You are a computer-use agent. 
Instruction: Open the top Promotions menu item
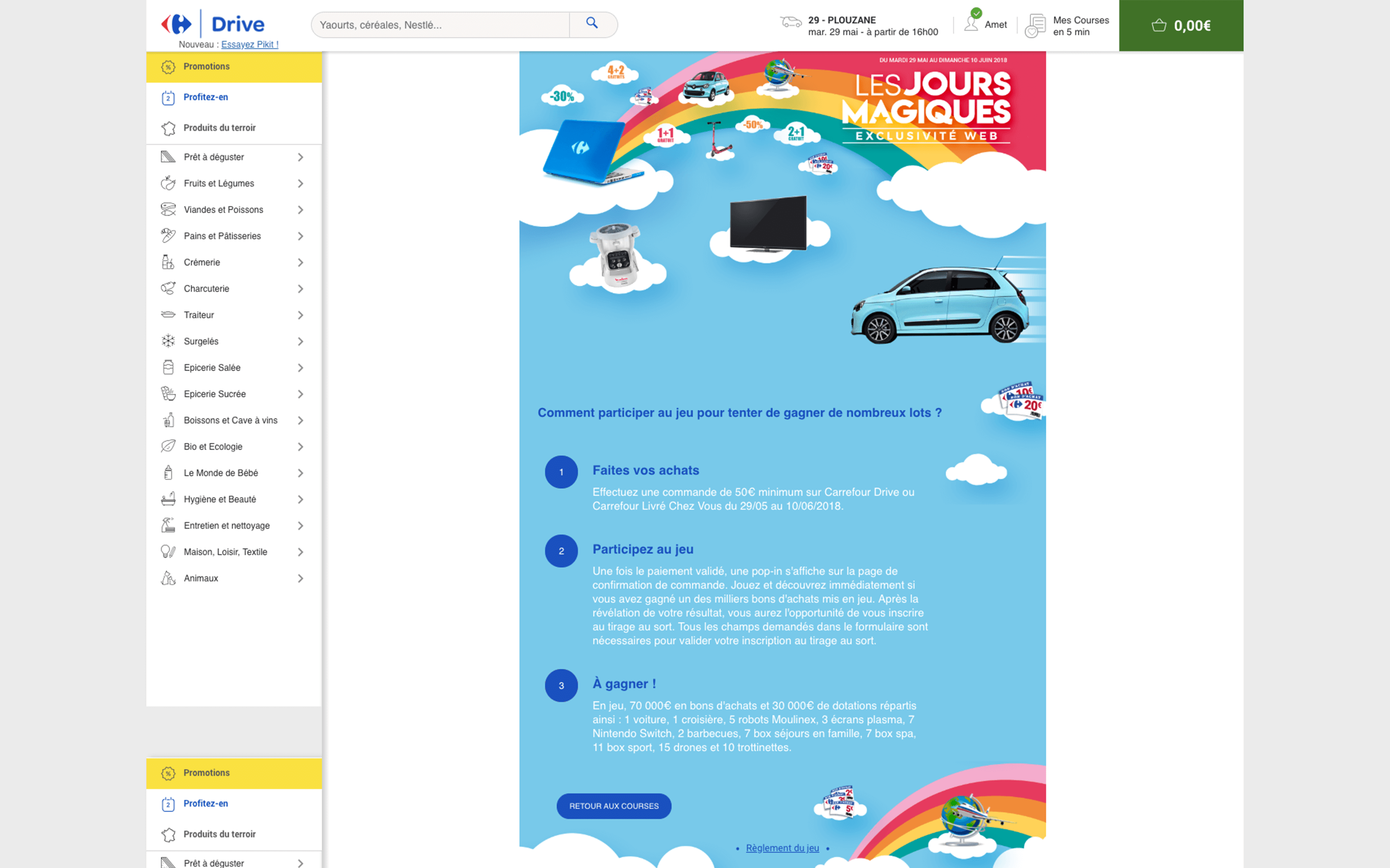coord(234,67)
